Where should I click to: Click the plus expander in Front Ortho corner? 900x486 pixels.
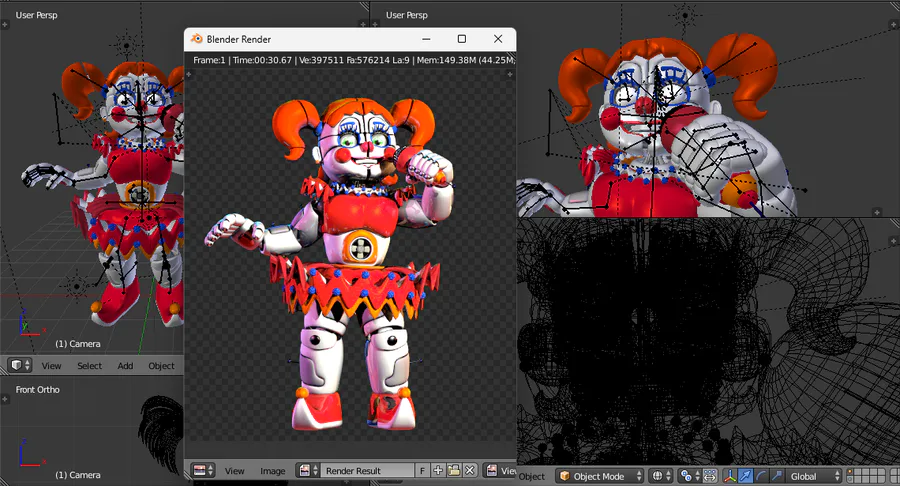[5, 399]
